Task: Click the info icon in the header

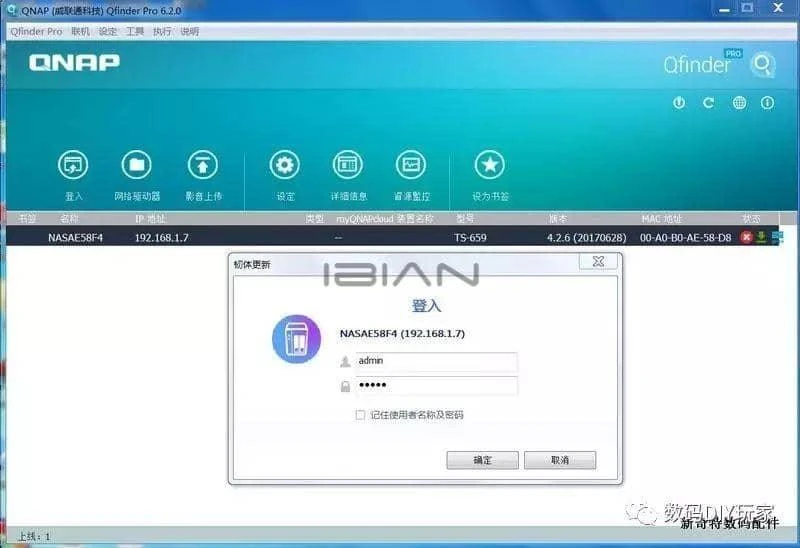Action: click(767, 103)
